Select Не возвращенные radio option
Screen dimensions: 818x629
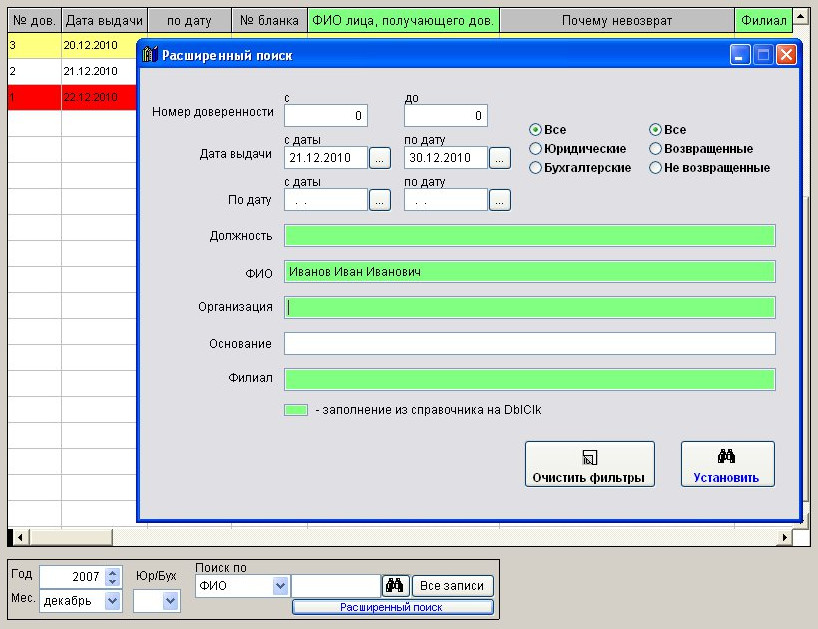[655, 168]
